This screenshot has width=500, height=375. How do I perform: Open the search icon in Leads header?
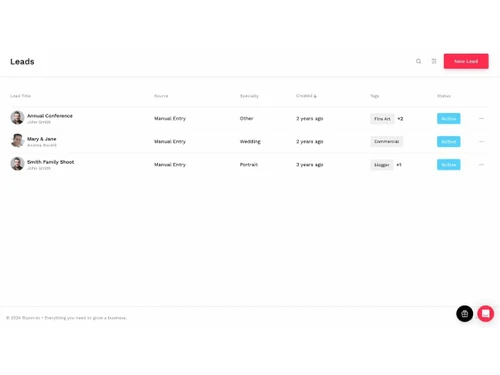[x=418, y=61]
